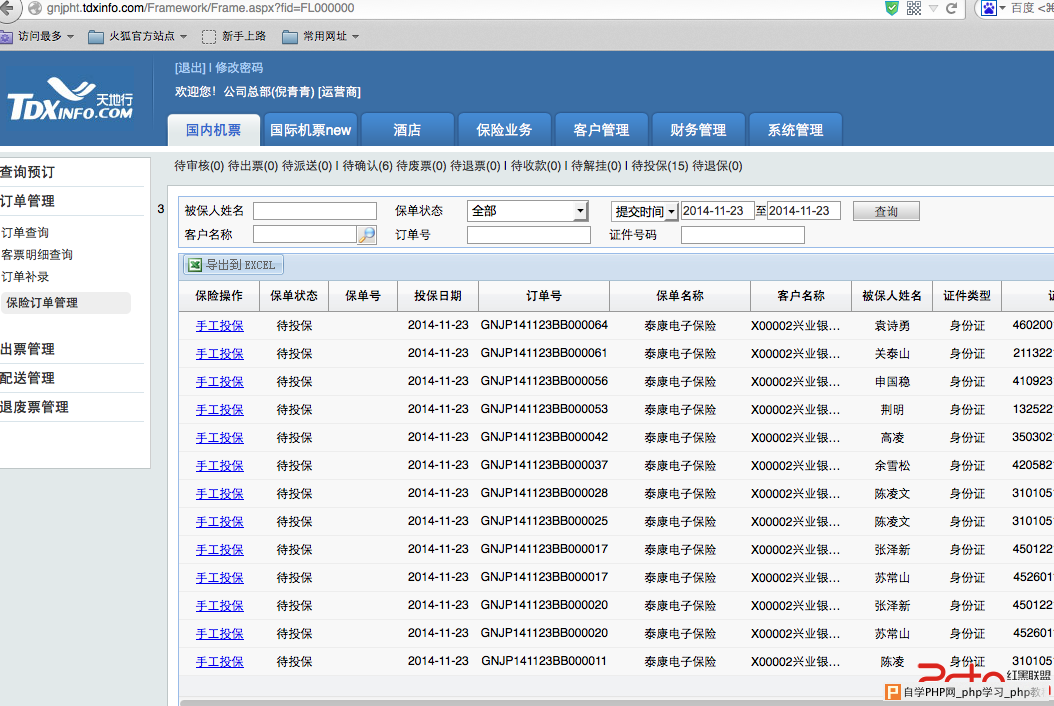The image size is (1054, 706).
Task: Click 手工投保 for order GNJP141123BB000037
Action: tap(220, 466)
